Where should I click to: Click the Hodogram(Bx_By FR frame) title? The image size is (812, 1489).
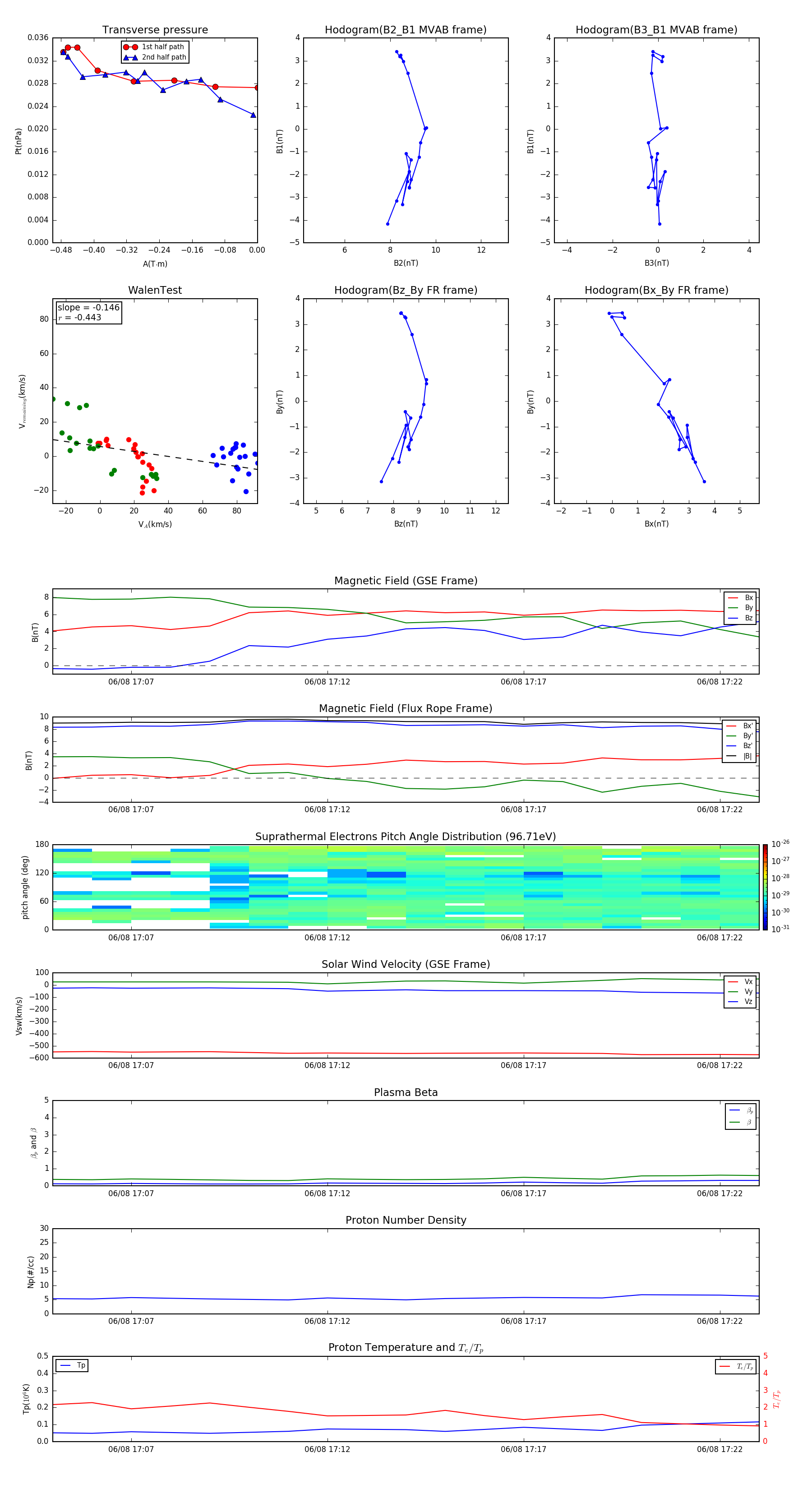(x=656, y=290)
